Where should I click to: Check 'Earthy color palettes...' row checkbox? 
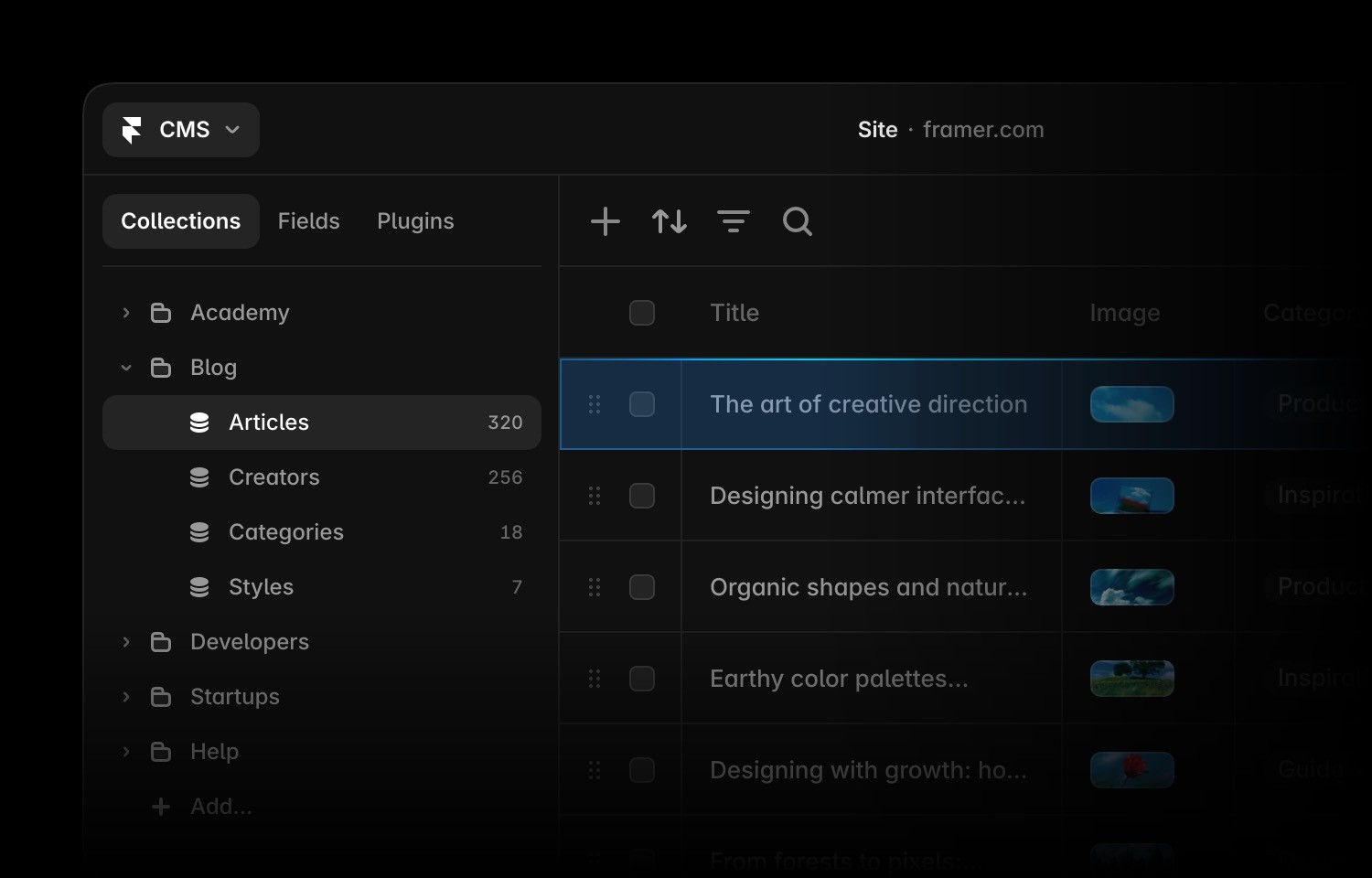coord(642,679)
